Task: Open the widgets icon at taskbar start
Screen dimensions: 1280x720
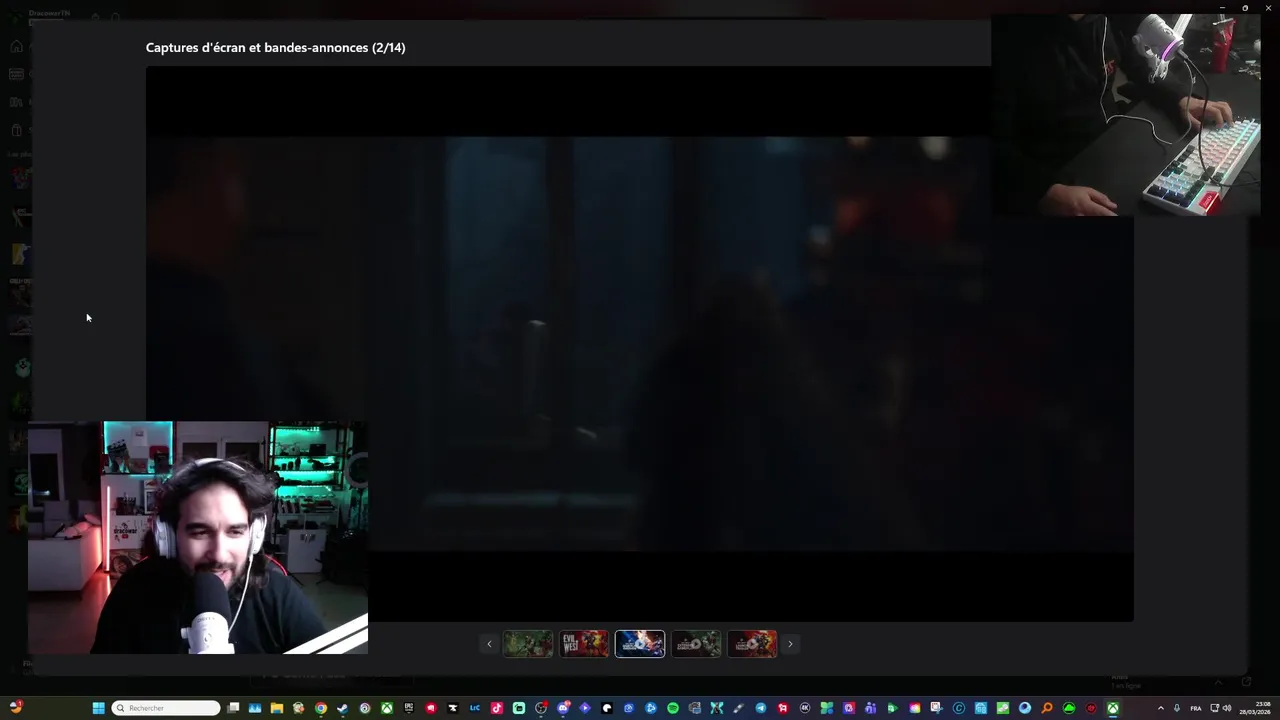Action: [x=15, y=707]
